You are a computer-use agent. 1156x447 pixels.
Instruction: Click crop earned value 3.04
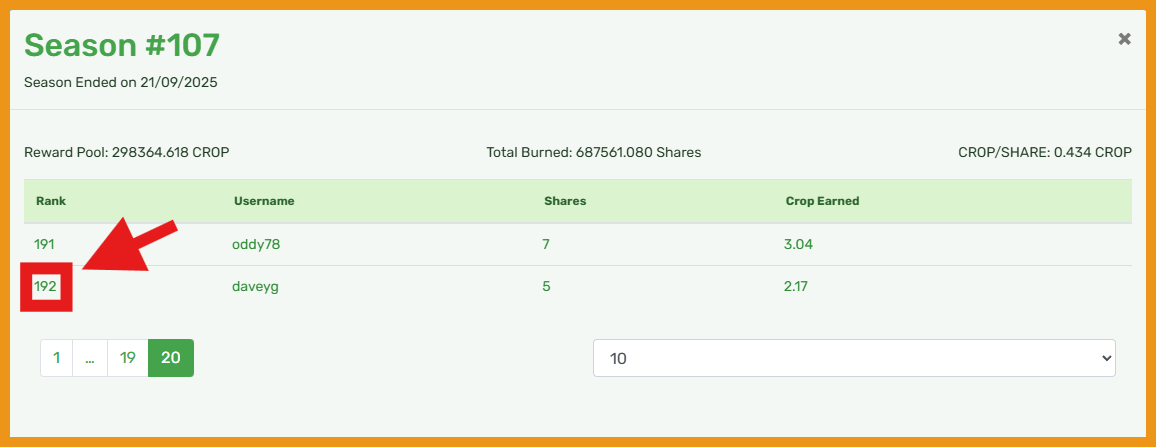798,244
